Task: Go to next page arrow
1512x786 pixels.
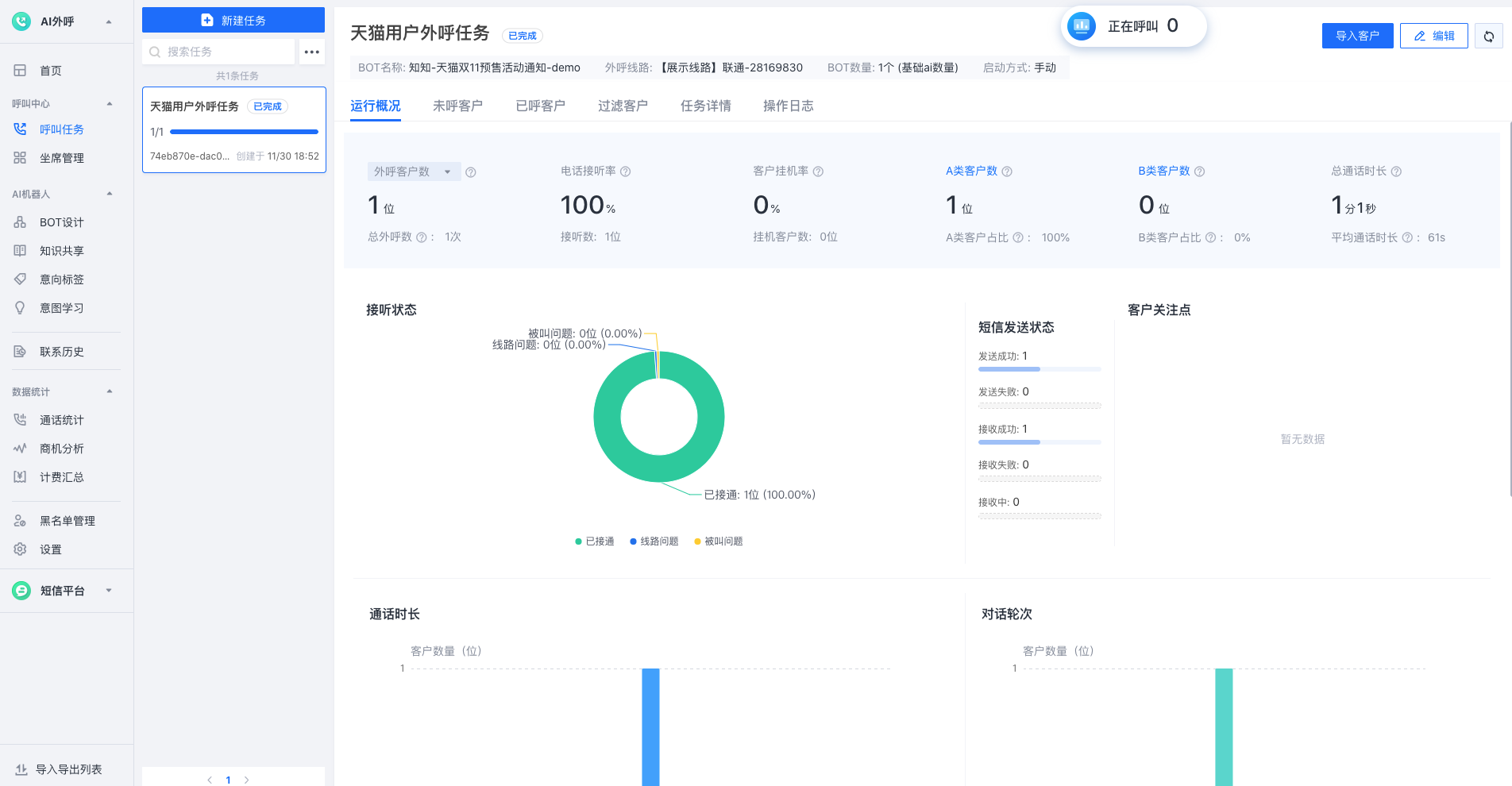Action: (247, 780)
